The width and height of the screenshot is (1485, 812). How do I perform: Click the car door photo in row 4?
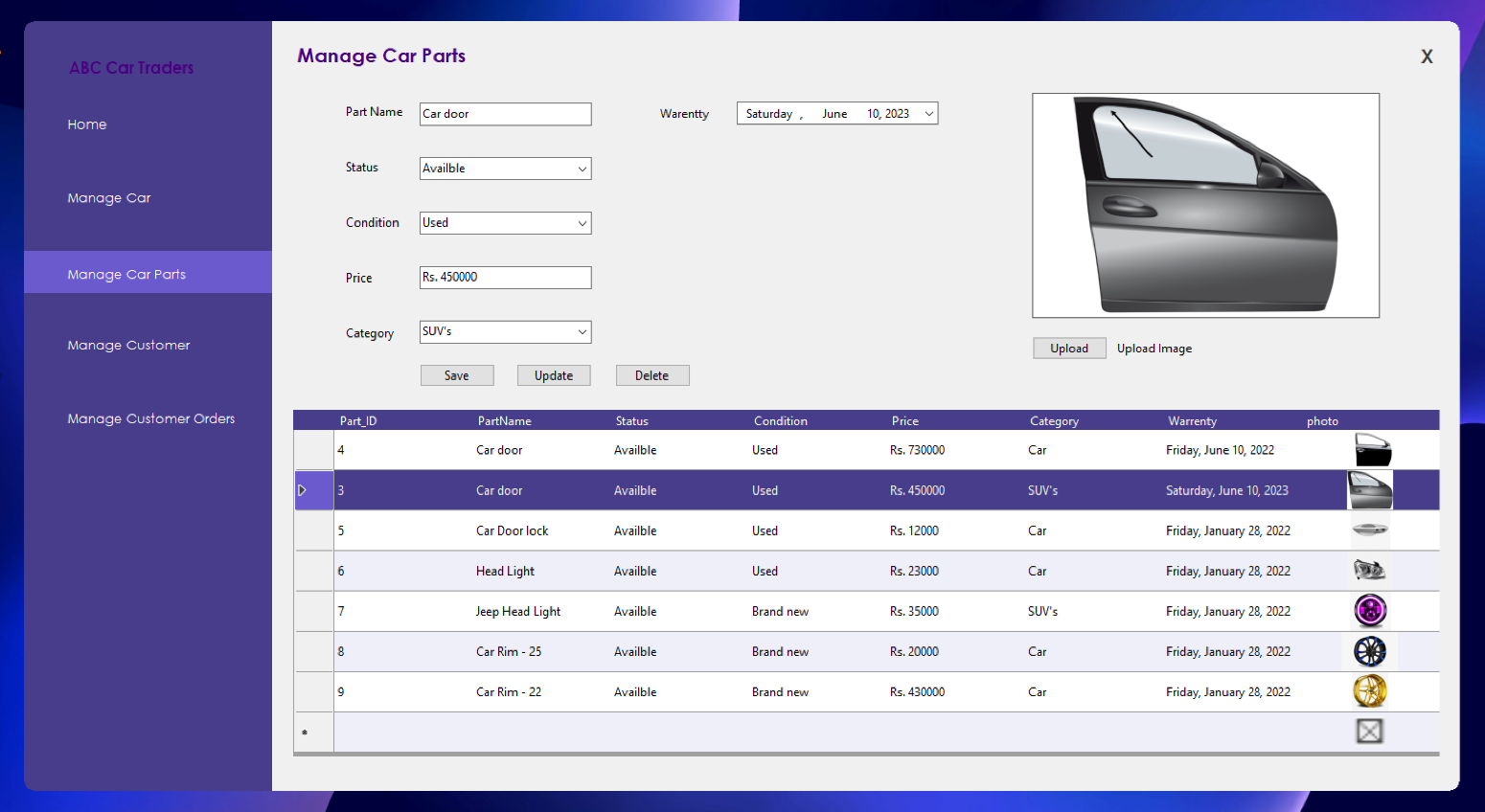[1372, 450]
